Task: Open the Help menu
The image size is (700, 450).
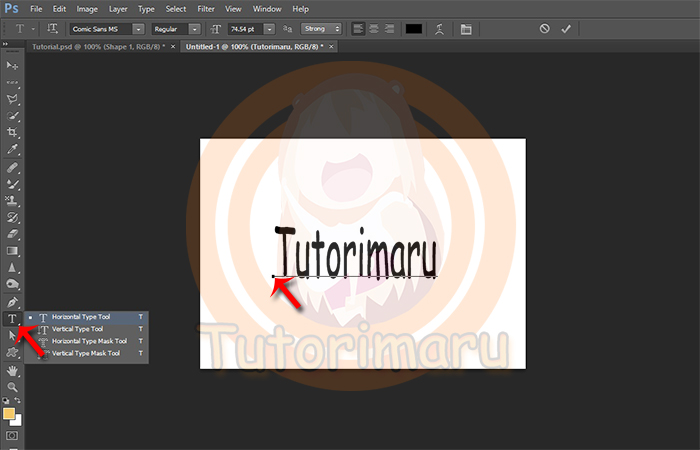Action: (x=300, y=9)
